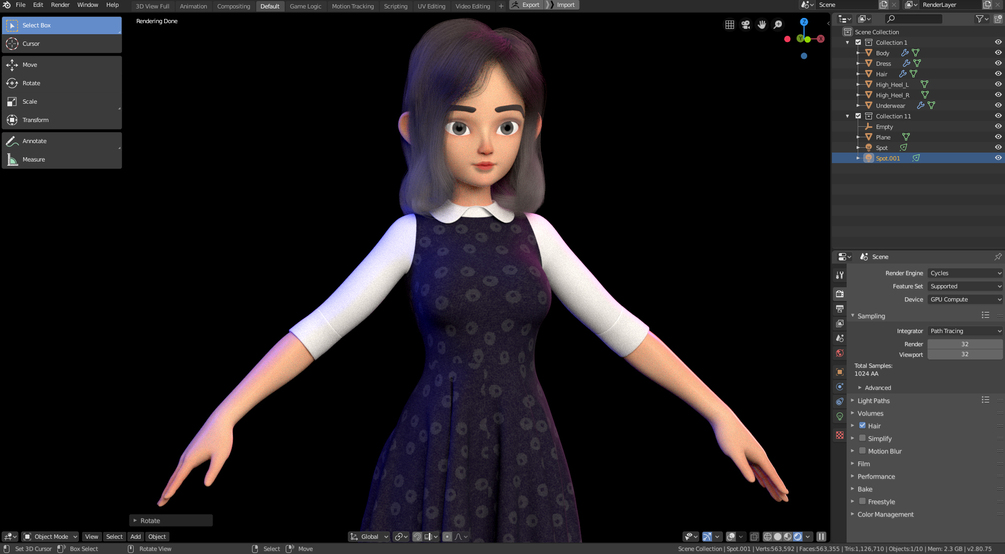Select the Cursor tool
The image size is (1005, 554).
62,44
